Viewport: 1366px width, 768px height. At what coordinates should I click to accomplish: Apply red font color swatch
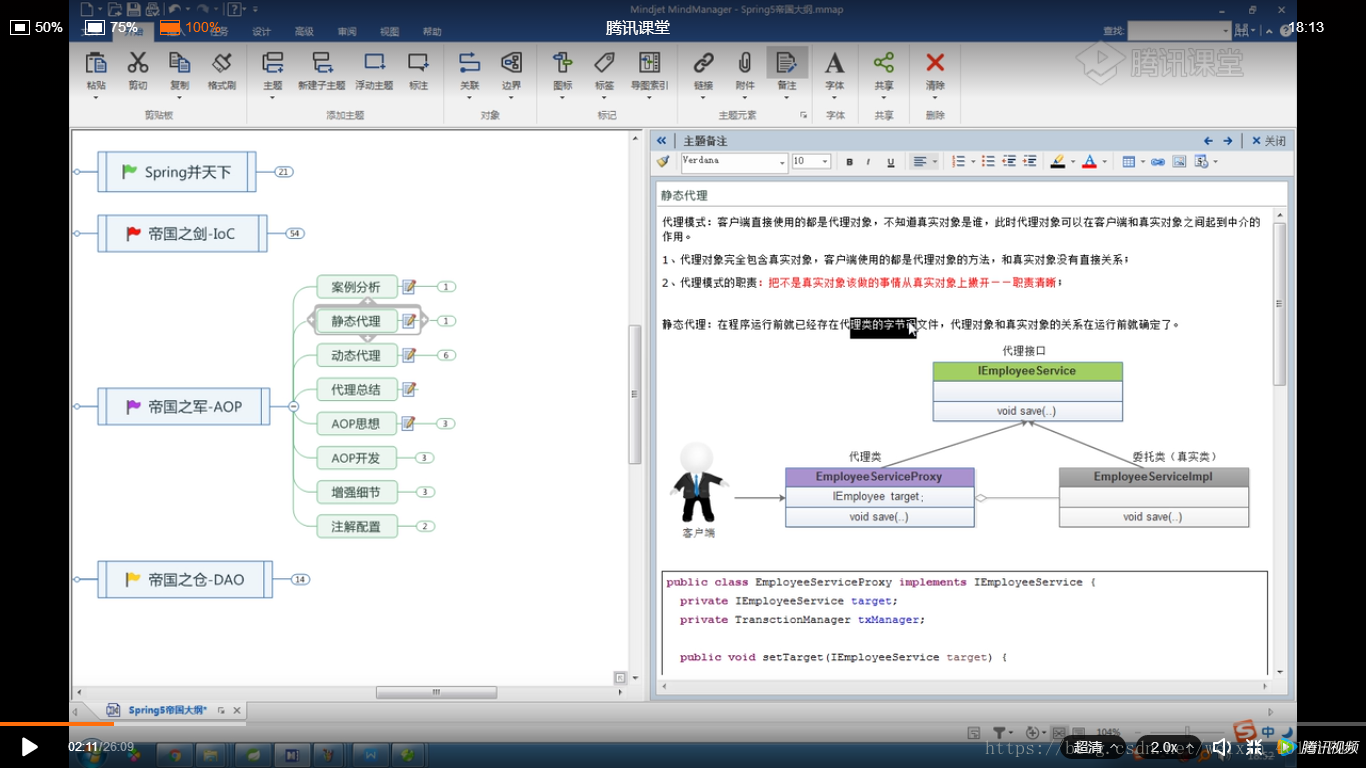[1090, 161]
